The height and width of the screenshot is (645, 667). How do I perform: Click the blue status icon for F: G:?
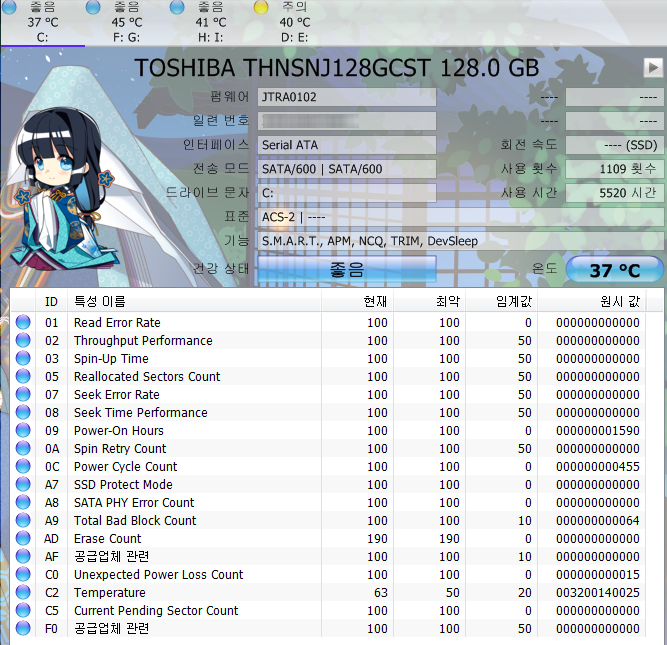point(93,7)
